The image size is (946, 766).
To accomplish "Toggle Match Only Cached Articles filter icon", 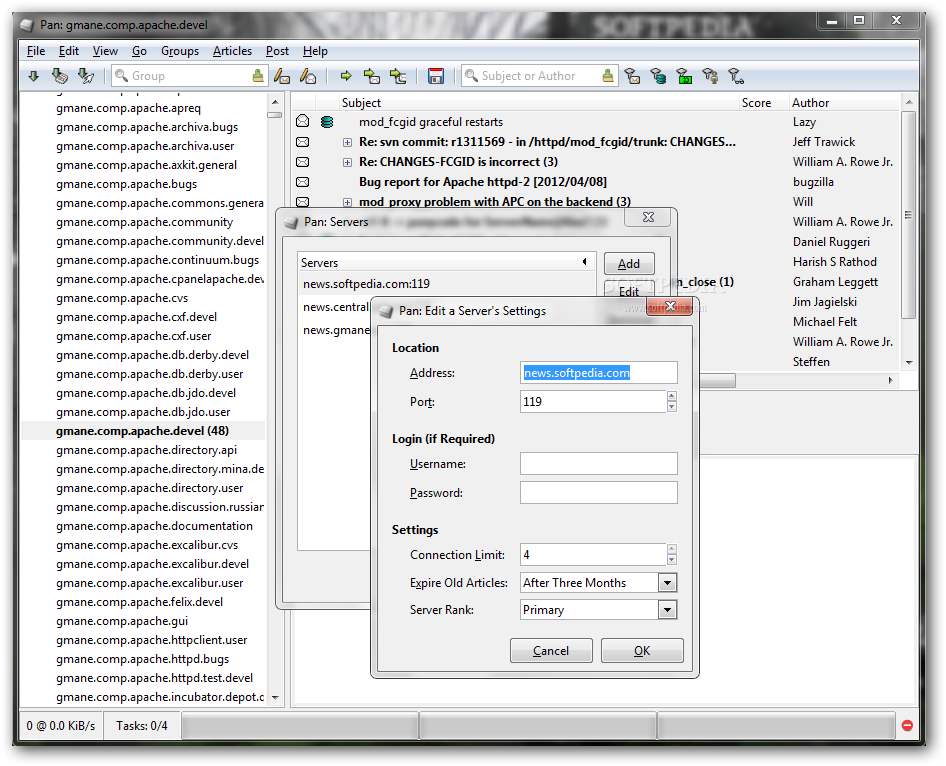I will point(658,76).
